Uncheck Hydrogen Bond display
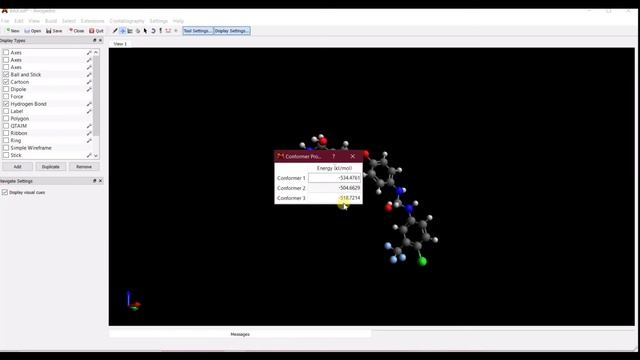 (x=6, y=104)
